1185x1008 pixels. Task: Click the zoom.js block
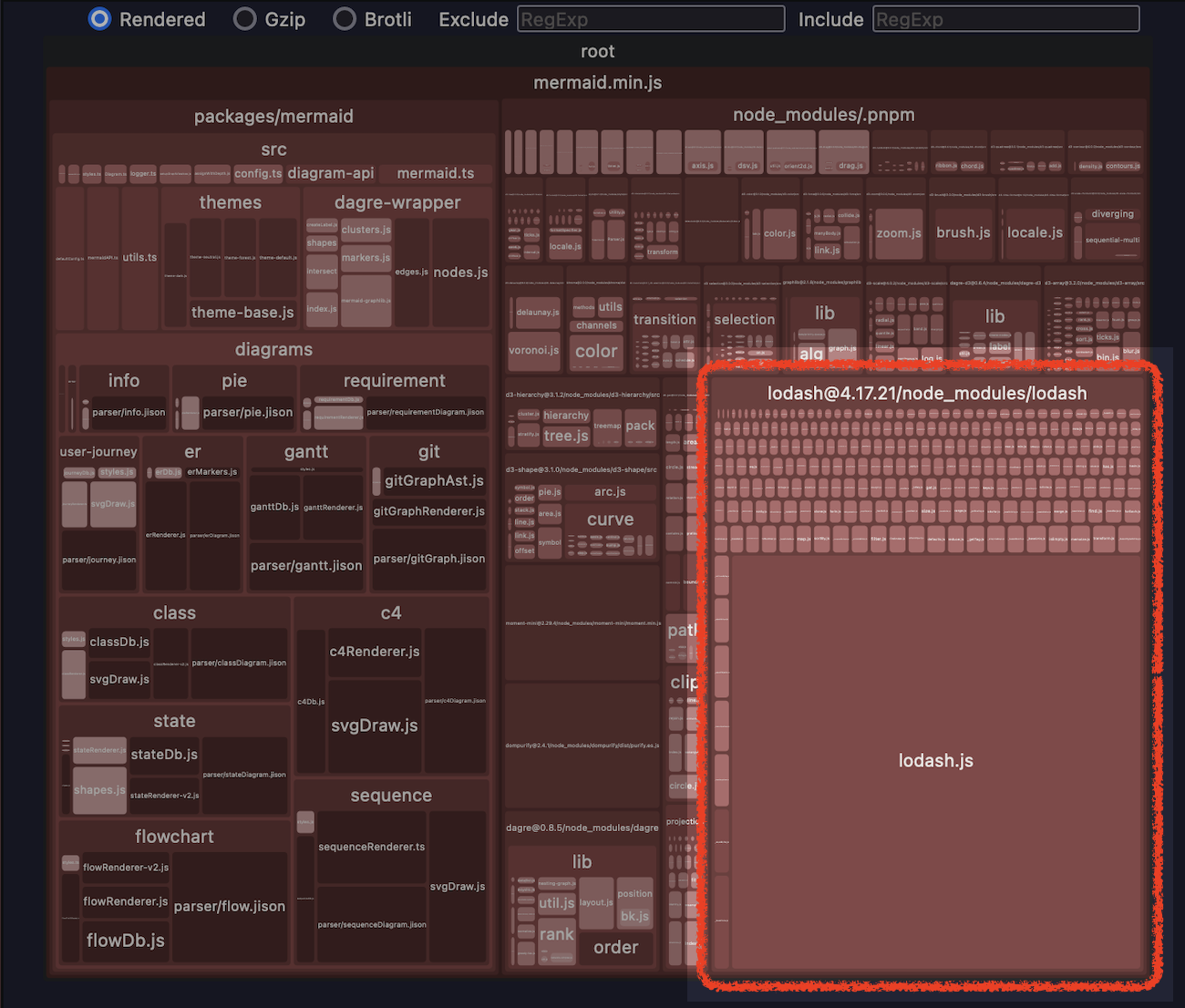[x=899, y=233]
